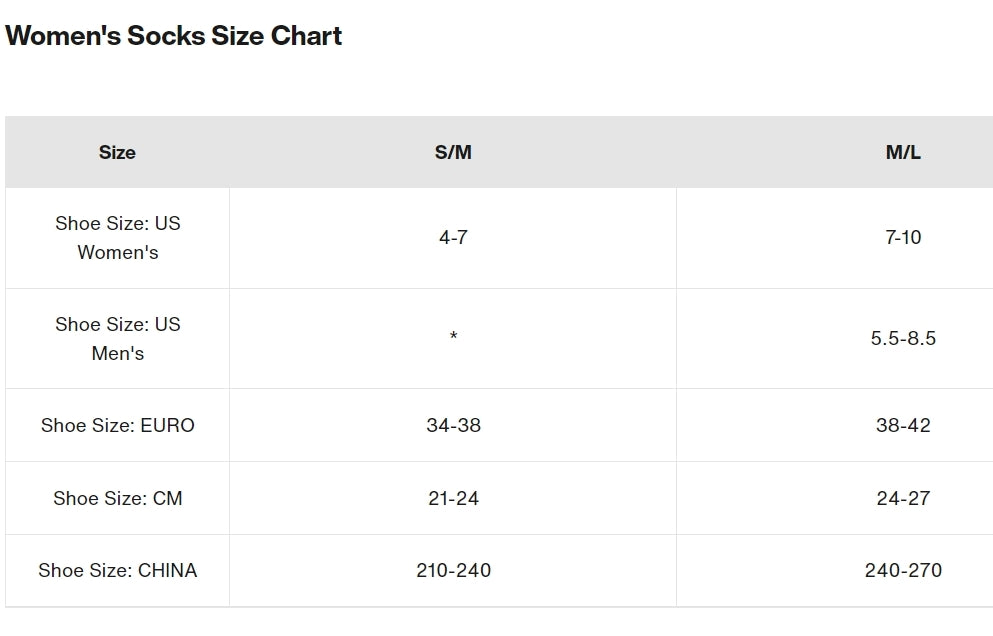
Task: Select the 38-42 EURO value
Action: [903, 425]
